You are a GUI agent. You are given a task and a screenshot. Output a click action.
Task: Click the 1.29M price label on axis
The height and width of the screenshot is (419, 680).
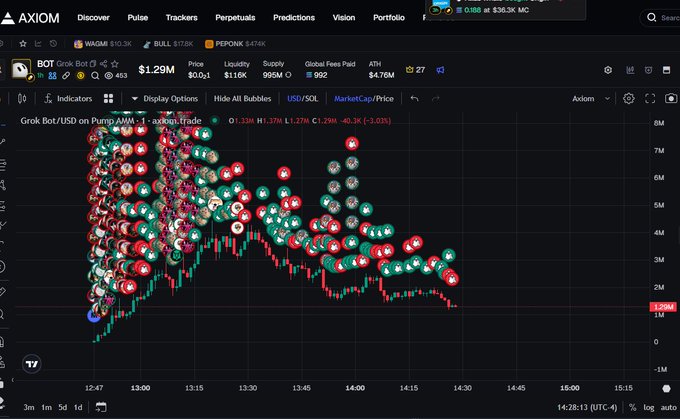pyautogui.click(x=663, y=307)
